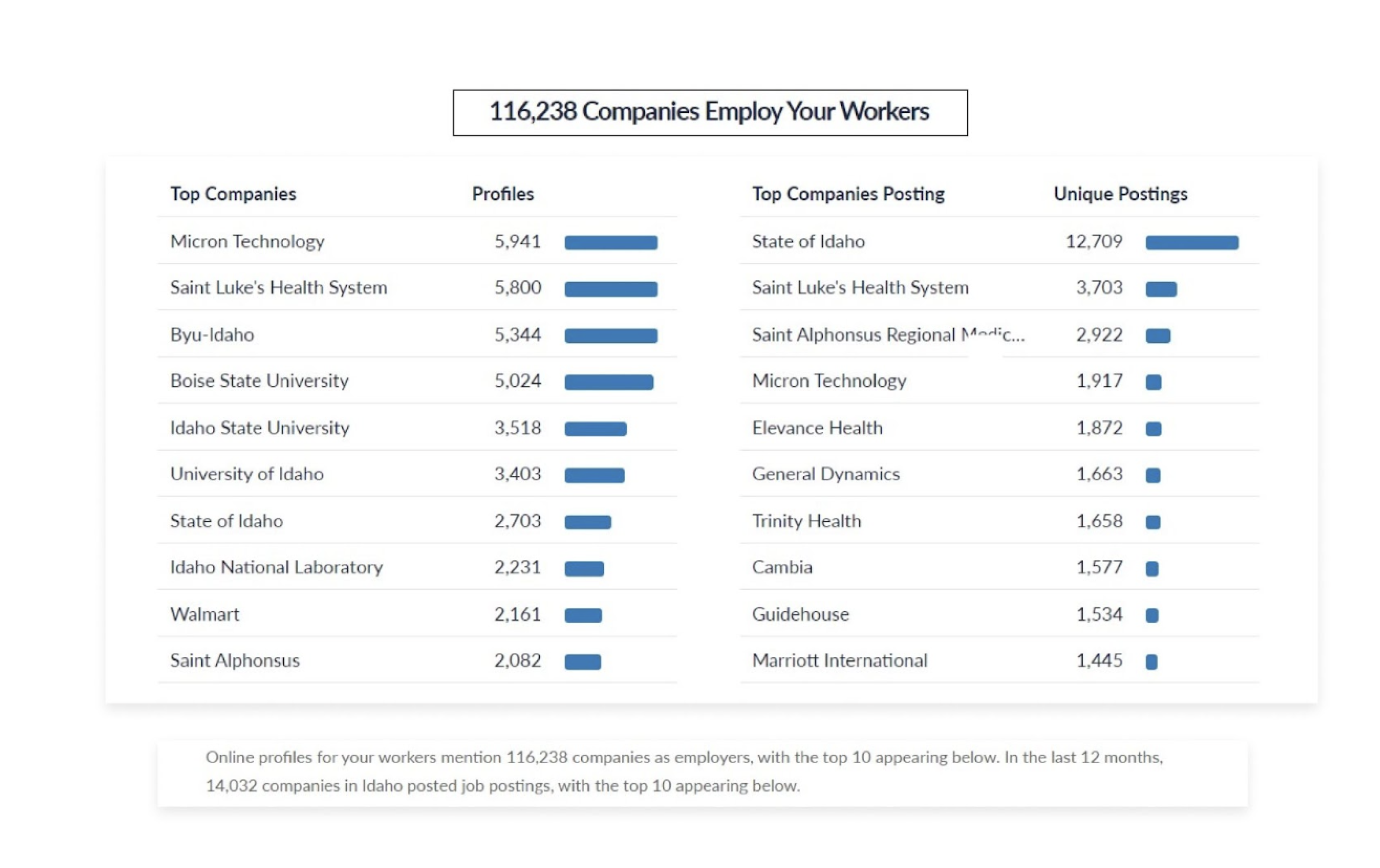
Task: Select General Dynamics in postings list
Action: click(x=826, y=474)
